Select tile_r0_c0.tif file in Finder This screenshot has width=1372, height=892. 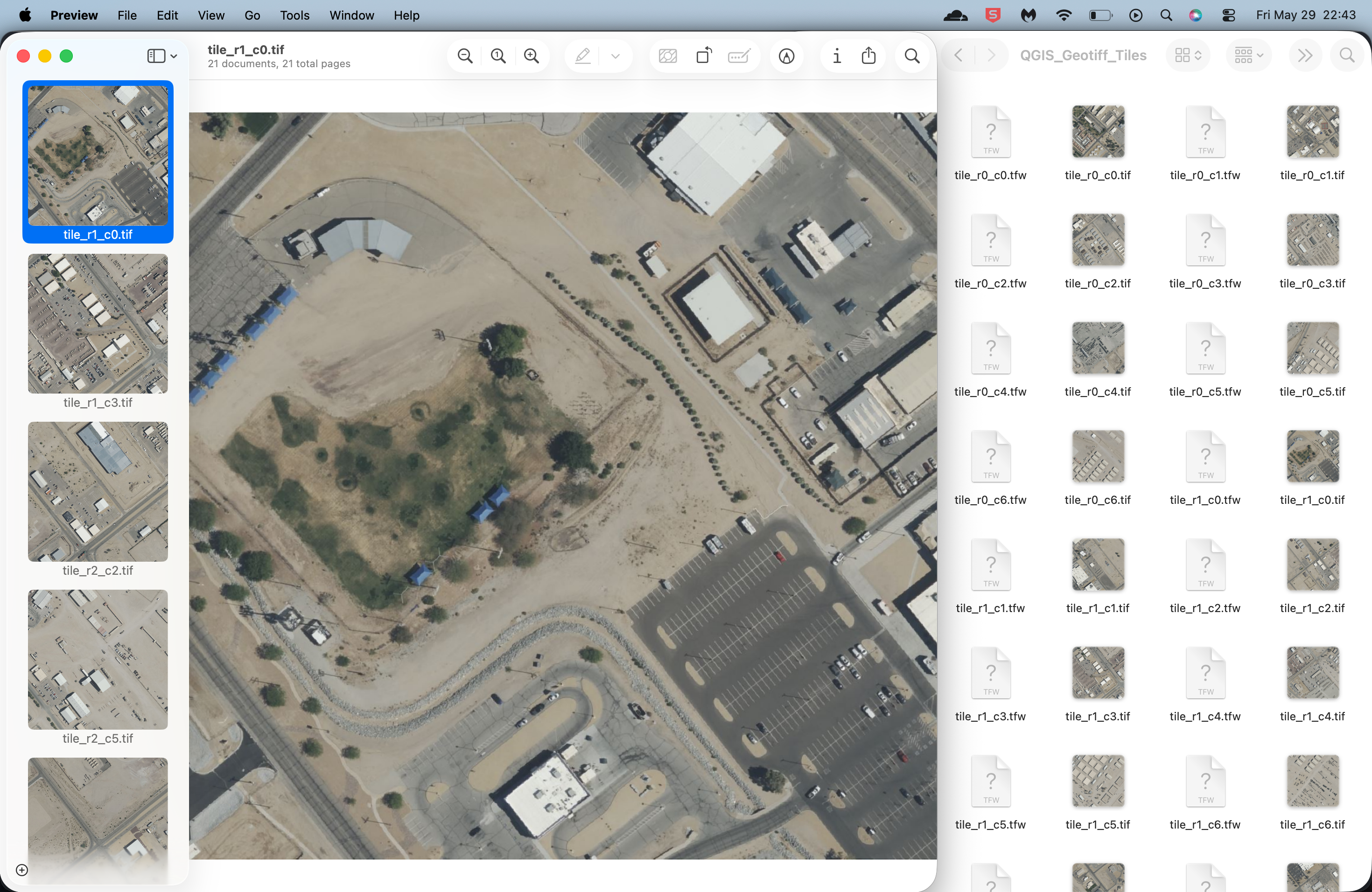(1098, 143)
